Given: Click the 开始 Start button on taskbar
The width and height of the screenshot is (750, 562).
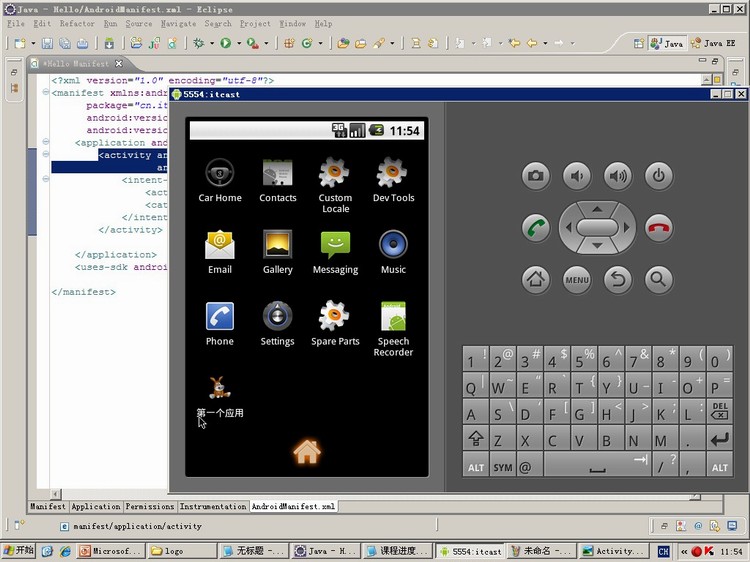Looking at the screenshot, I should pos(18,551).
